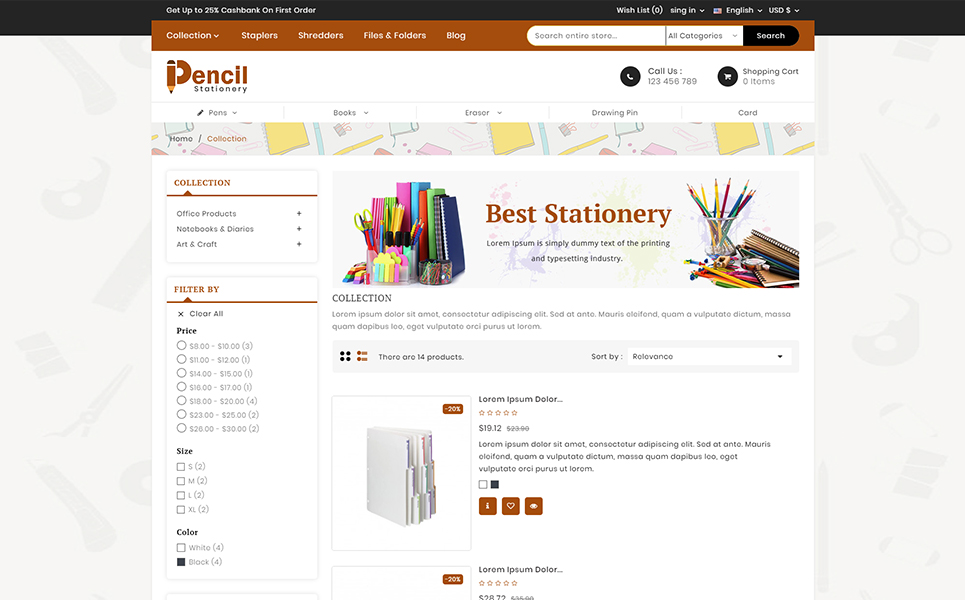Open Files & Folders navigation item
The width and height of the screenshot is (965, 600).
(394, 36)
